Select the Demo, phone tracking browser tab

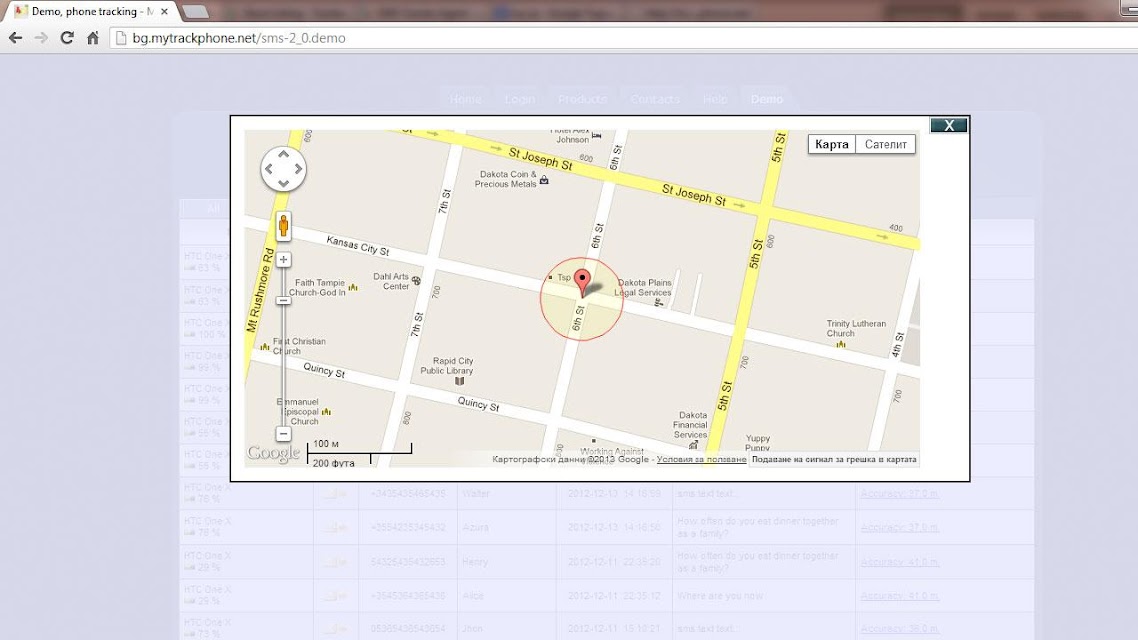91,12
